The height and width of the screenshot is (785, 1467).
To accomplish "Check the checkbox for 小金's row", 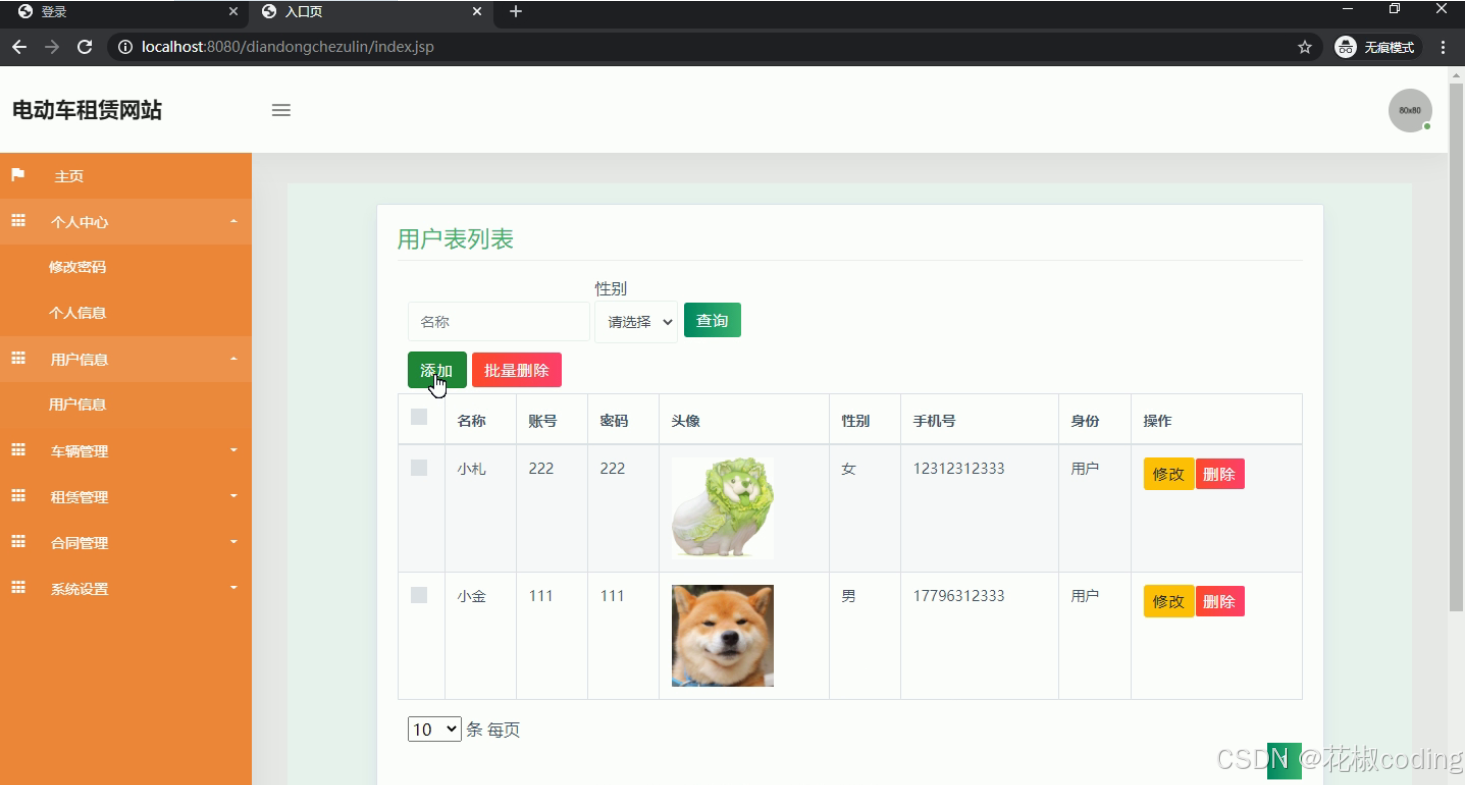I will pyautogui.click(x=419, y=594).
